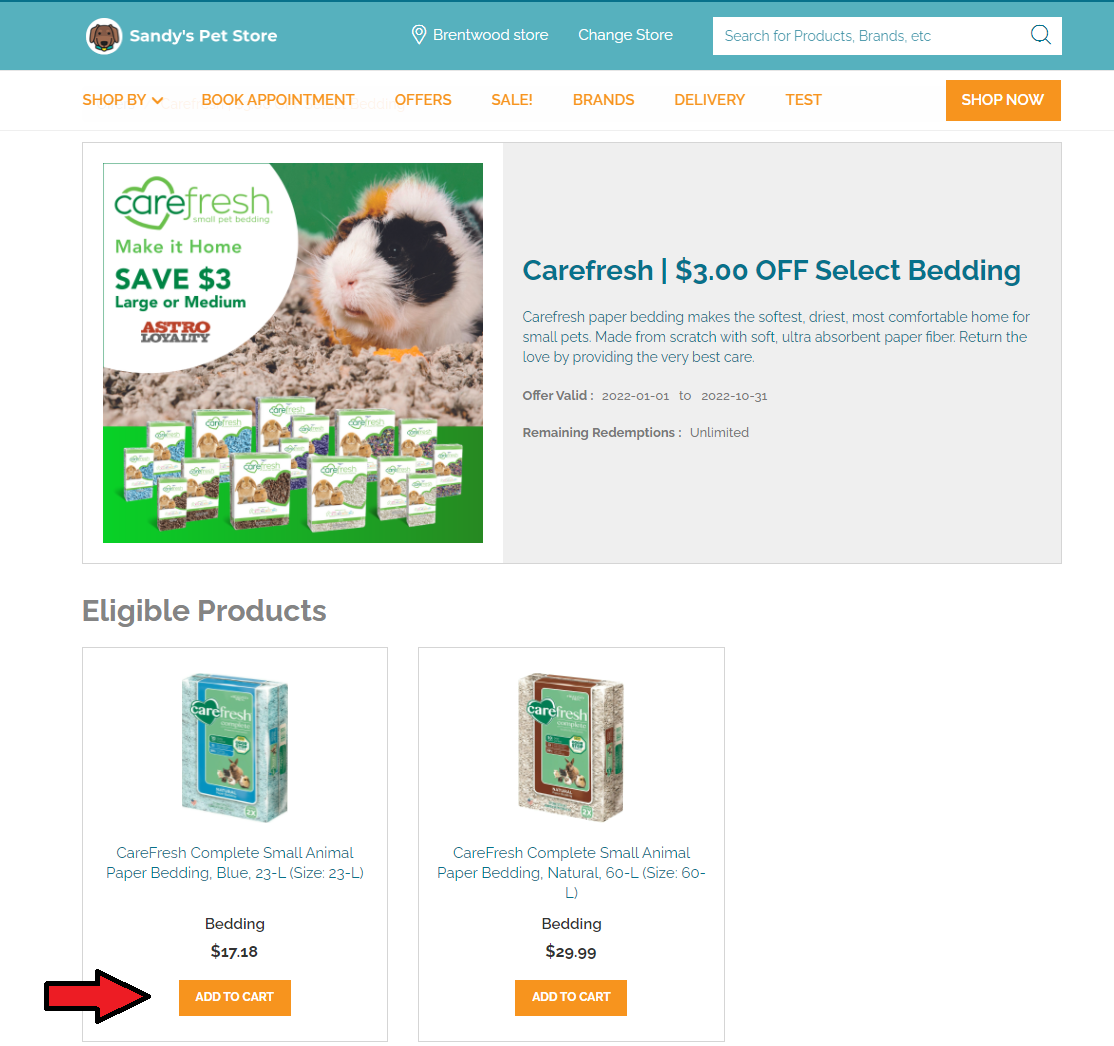Click the SHOP NOW button
This screenshot has height=1046, width=1114.
[x=1002, y=100]
